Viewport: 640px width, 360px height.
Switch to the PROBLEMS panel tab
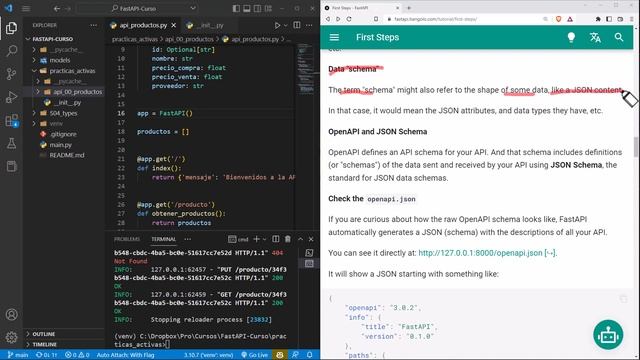(127, 239)
